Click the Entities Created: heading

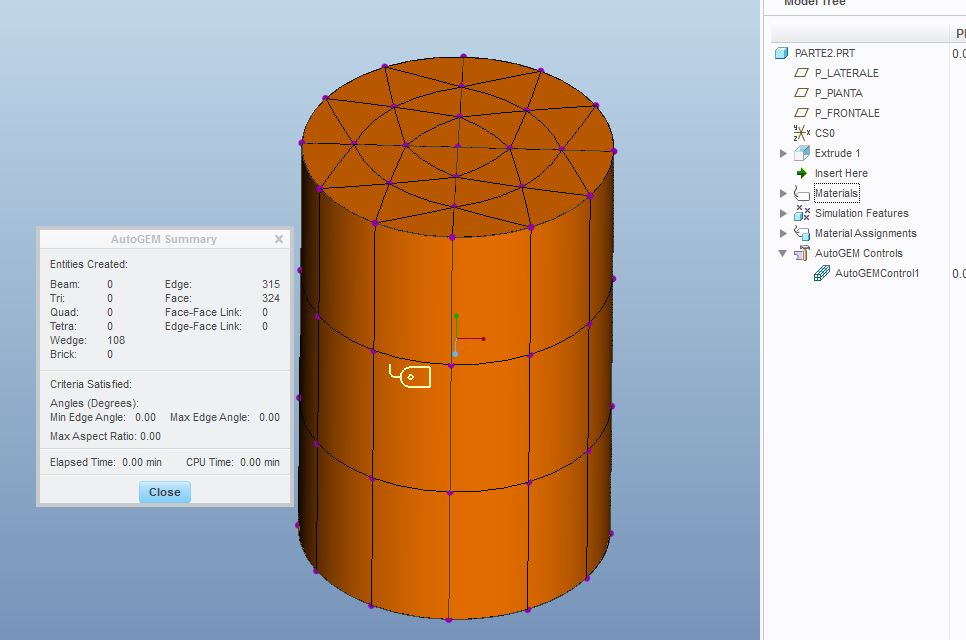pos(89,264)
